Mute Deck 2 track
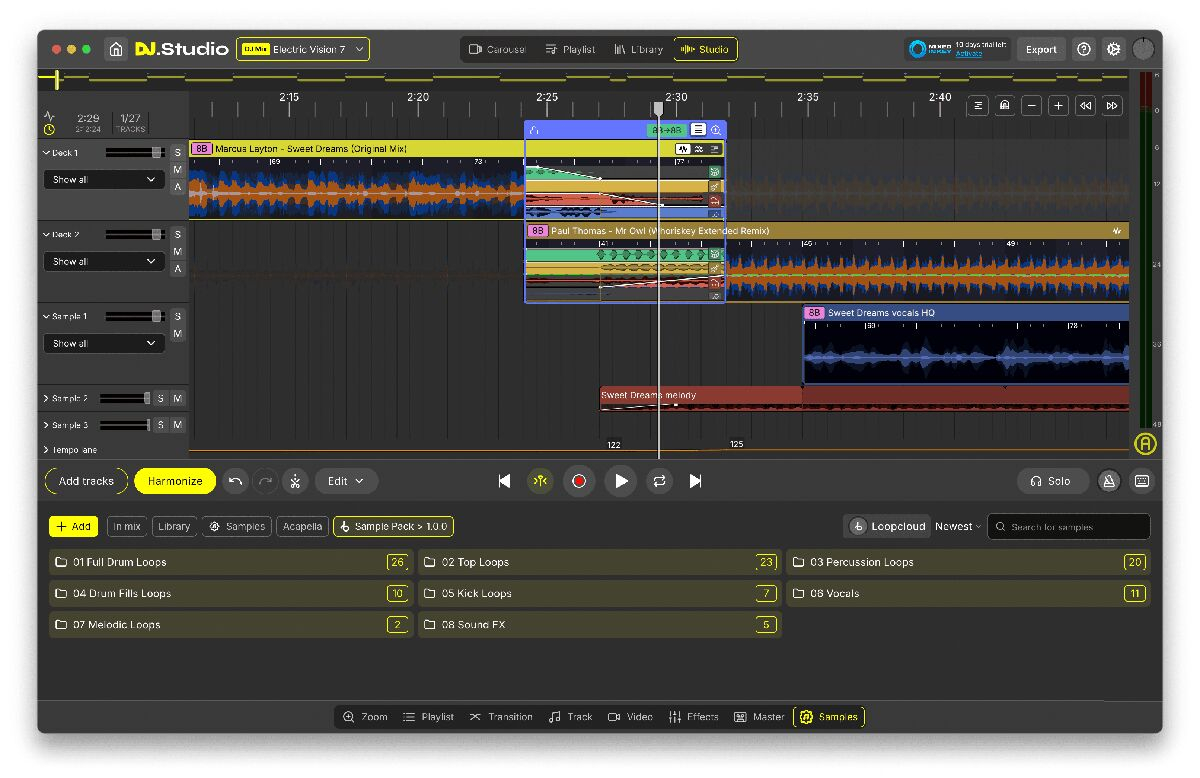The width and height of the screenshot is (1200, 778). 178,251
